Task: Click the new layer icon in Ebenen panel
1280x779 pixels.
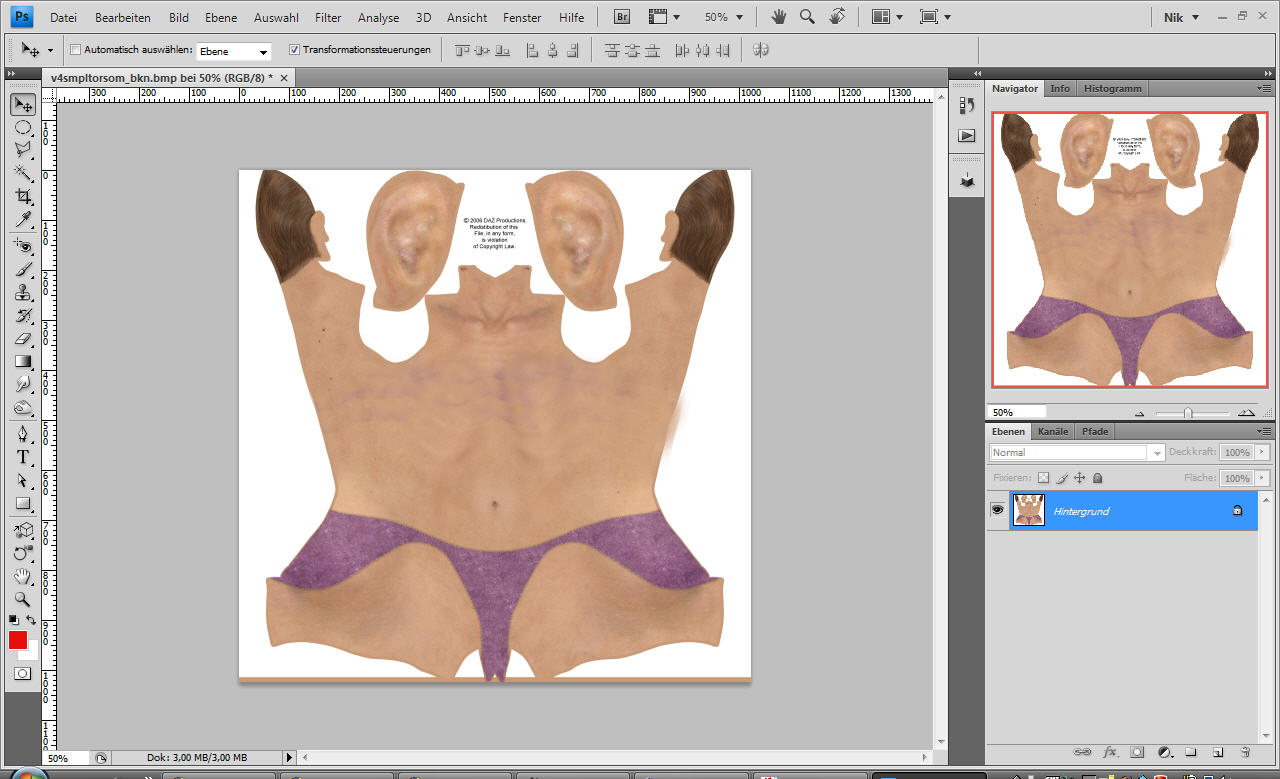Action: pyautogui.click(x=1217, y=751)
